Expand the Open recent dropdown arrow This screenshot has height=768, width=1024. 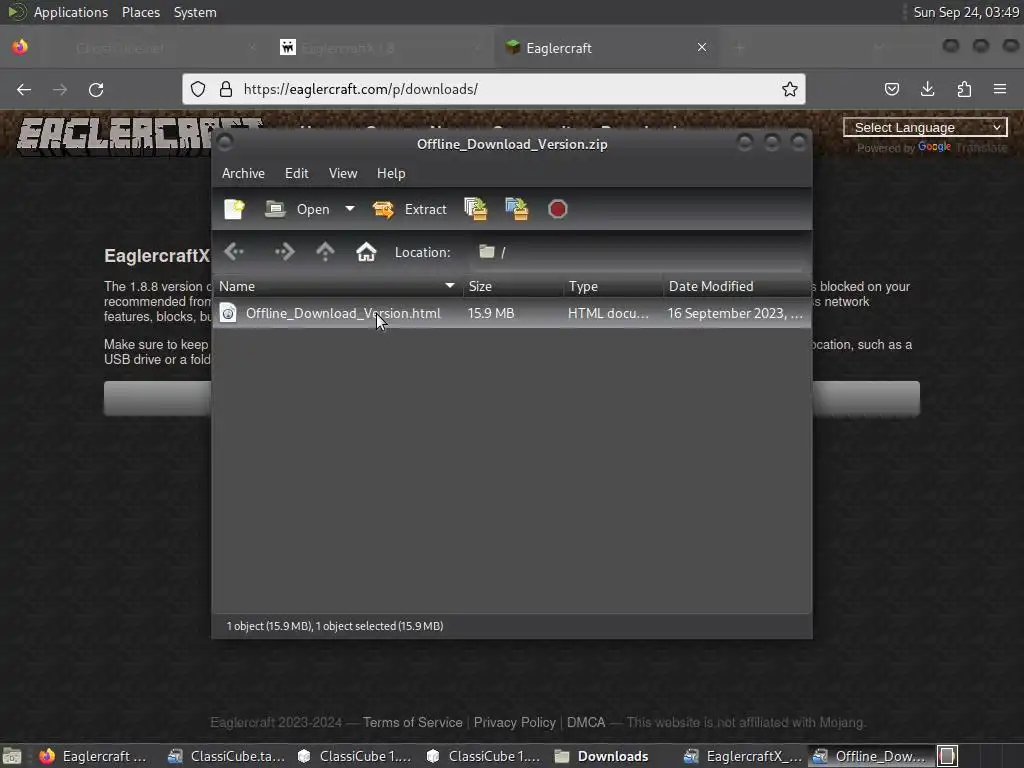click(350, 209)
